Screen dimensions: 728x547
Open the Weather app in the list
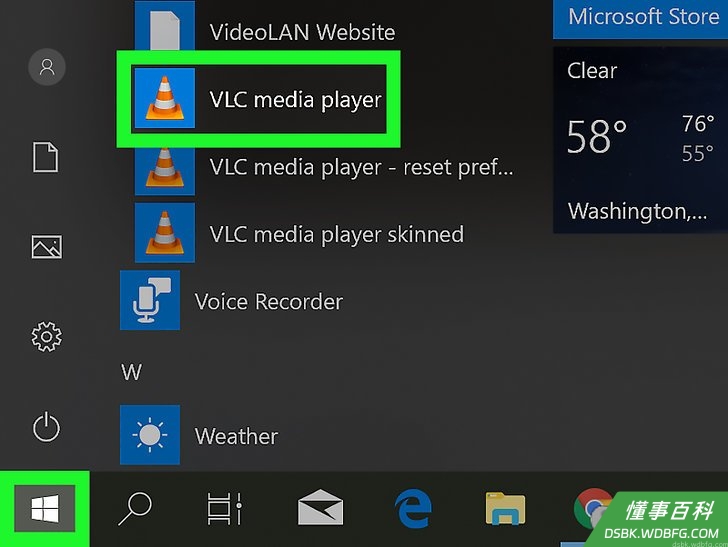coord(200,435)
